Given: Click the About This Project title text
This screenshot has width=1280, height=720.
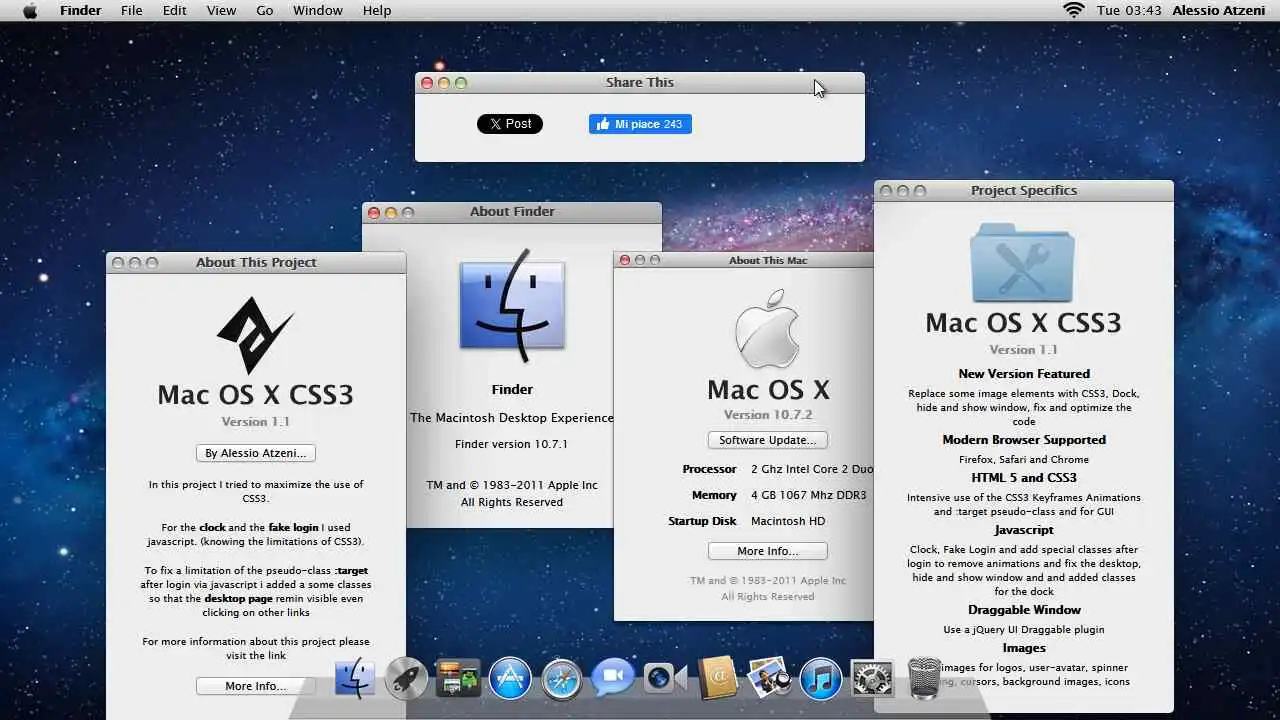Looking at the screenshot, I should tap(256, 262).
